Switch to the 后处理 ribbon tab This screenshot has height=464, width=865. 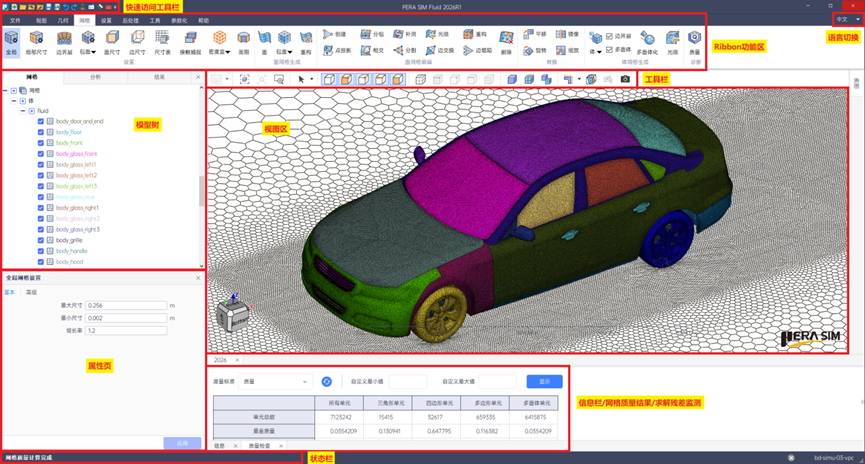[x=130, y=20]
